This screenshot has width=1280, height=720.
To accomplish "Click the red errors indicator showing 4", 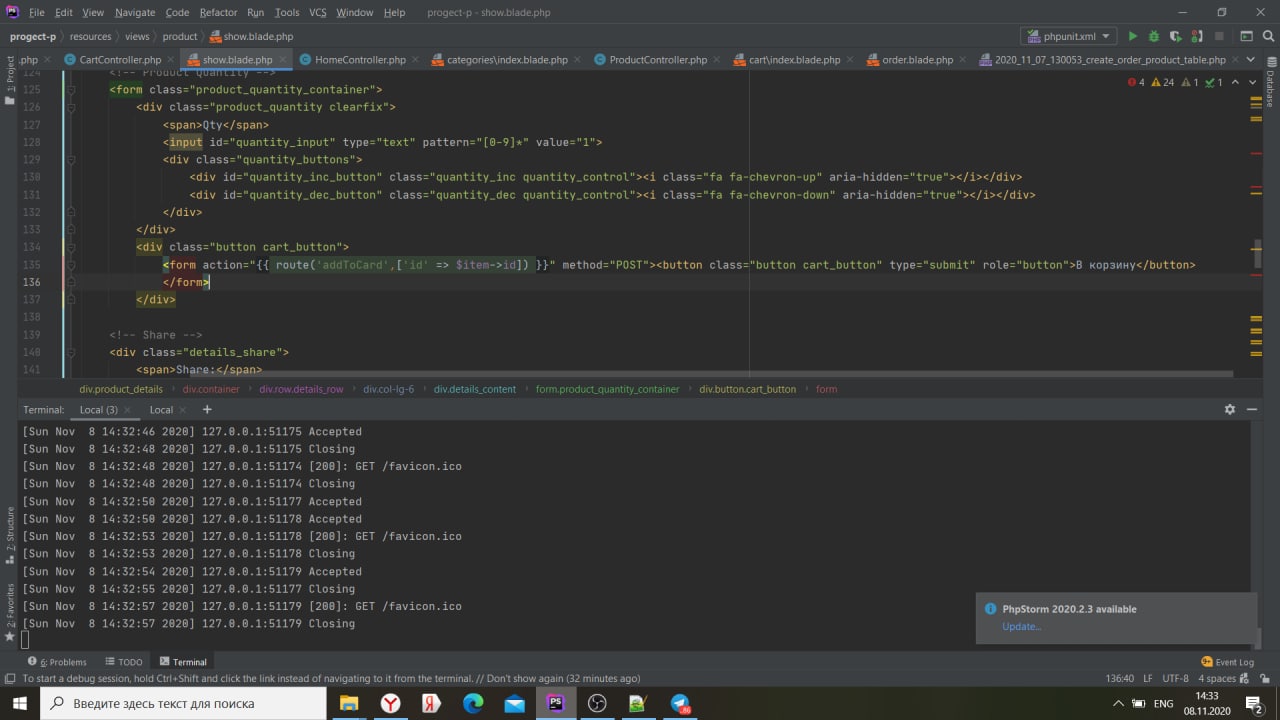I will (x=1136, y=82).
